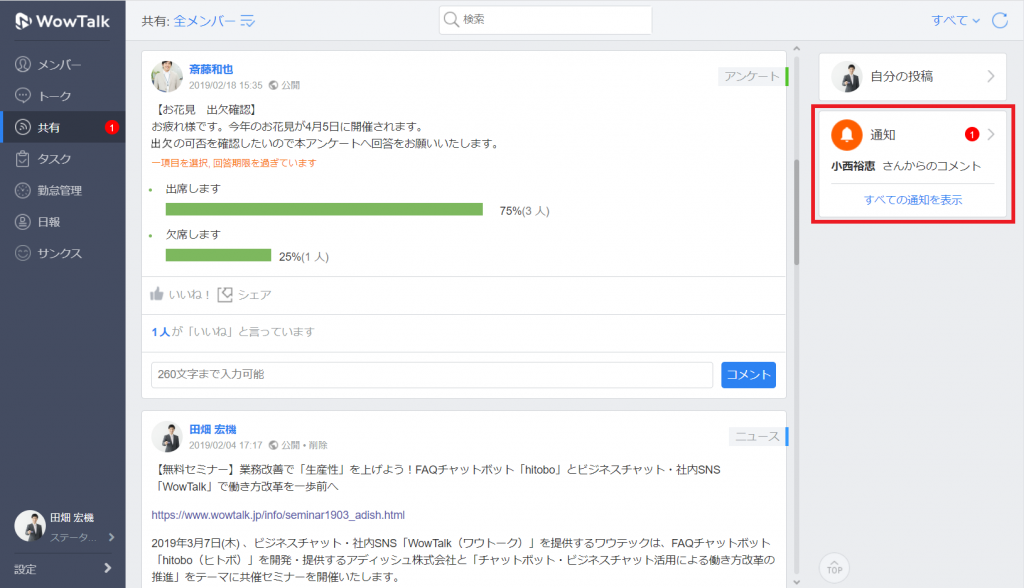
Task: Click the feed scrollbar thumb
Action: click(797, 212)
